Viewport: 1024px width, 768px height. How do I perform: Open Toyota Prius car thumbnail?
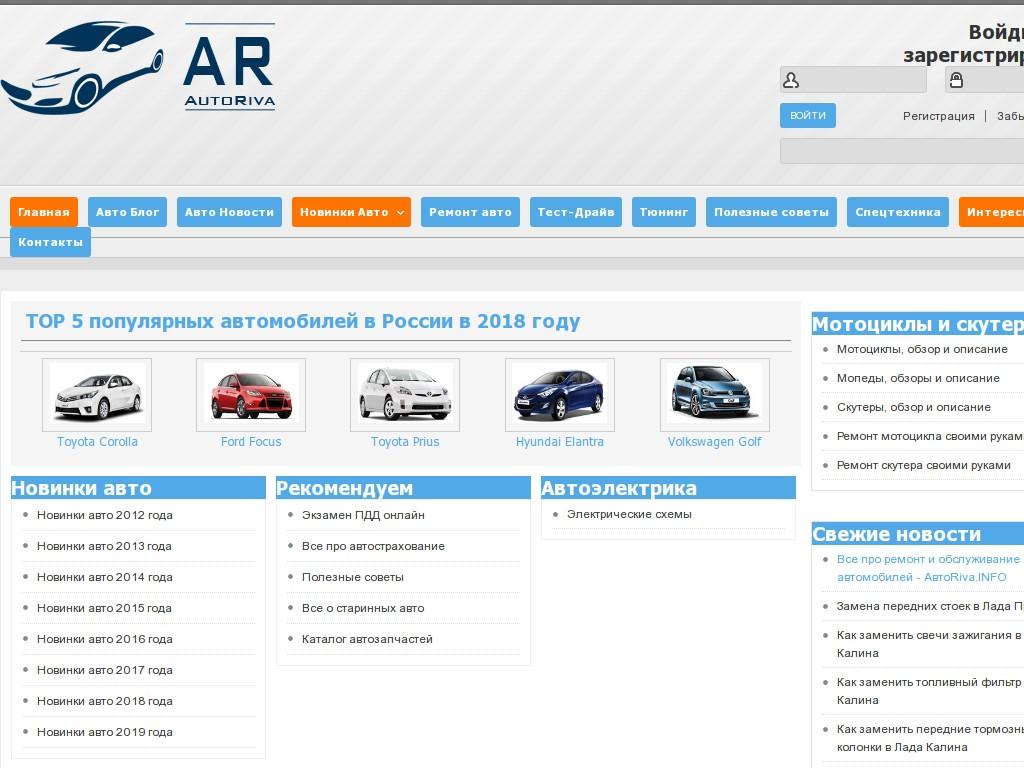405,394
